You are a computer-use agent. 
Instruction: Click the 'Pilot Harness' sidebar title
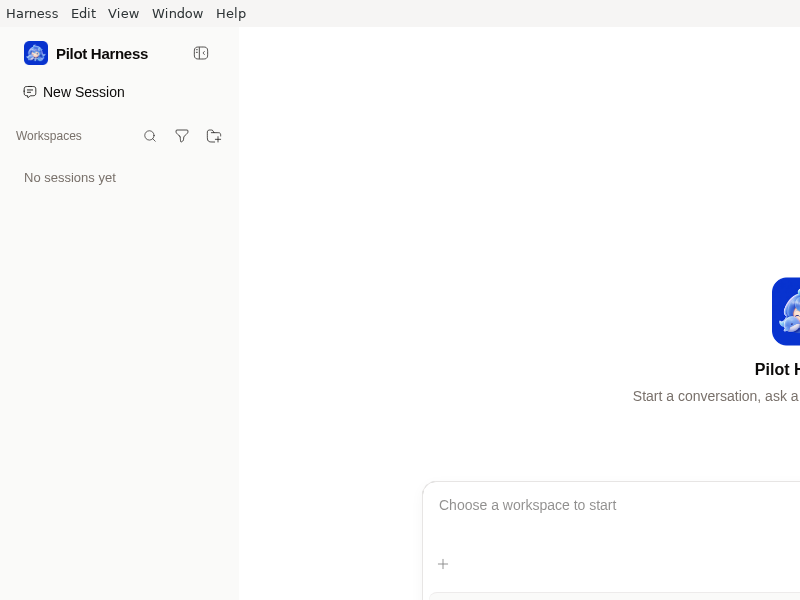[102, 54]
